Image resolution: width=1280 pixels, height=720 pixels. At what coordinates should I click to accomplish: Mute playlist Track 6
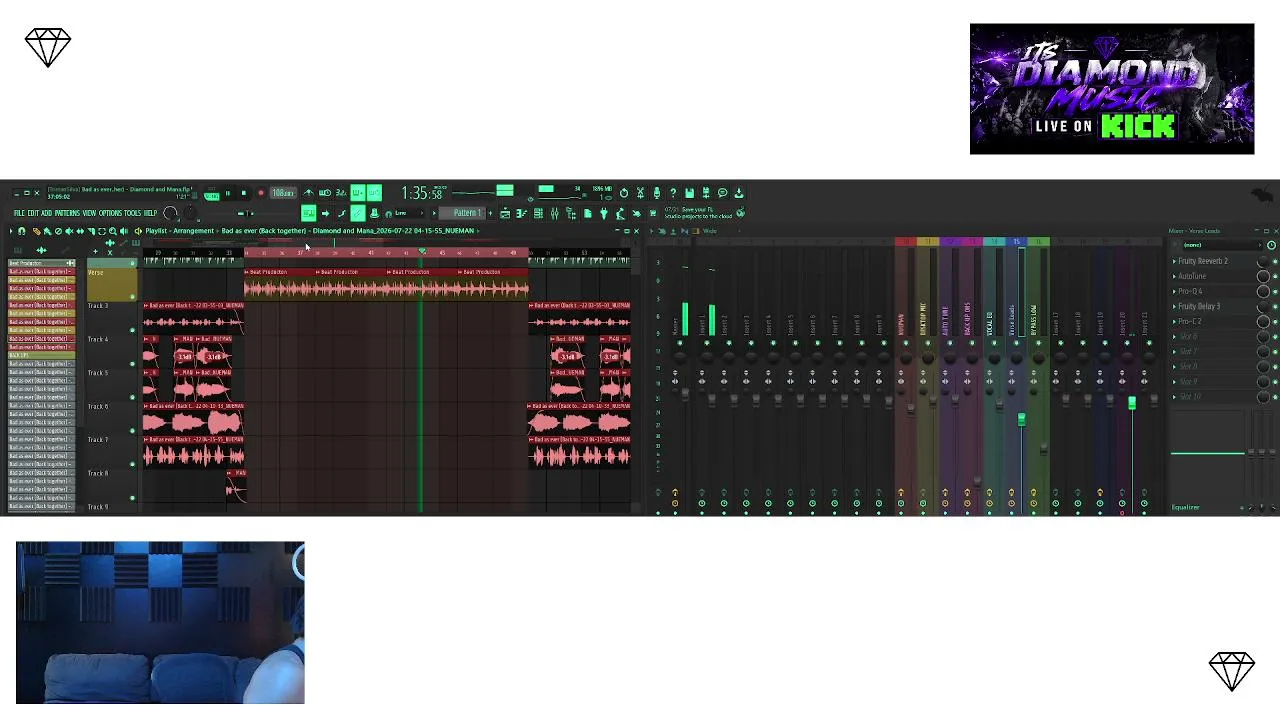pos(132,430)
